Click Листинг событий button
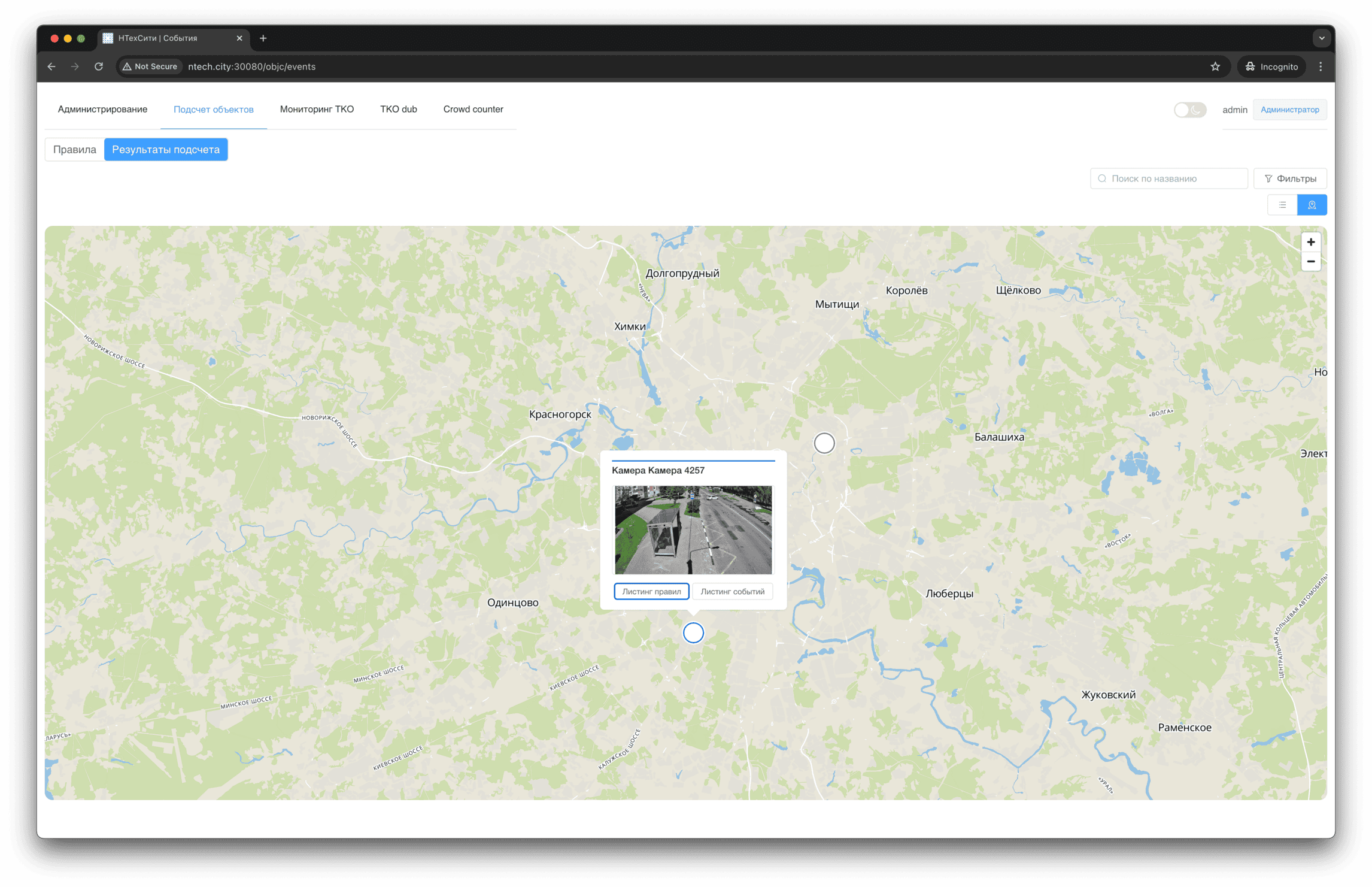Image resolution: width=1372 pixels, height=887 pixels. click(732, 591)
